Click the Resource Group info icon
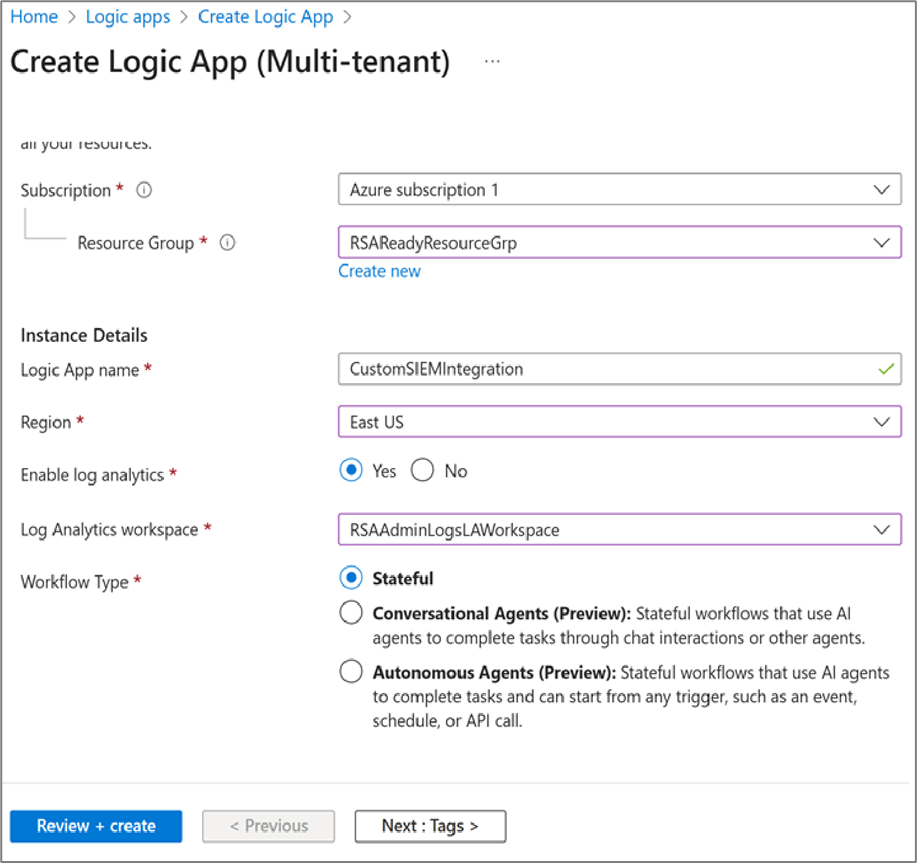The height and width of the screenshot is (863, 917). pos(227,243)
